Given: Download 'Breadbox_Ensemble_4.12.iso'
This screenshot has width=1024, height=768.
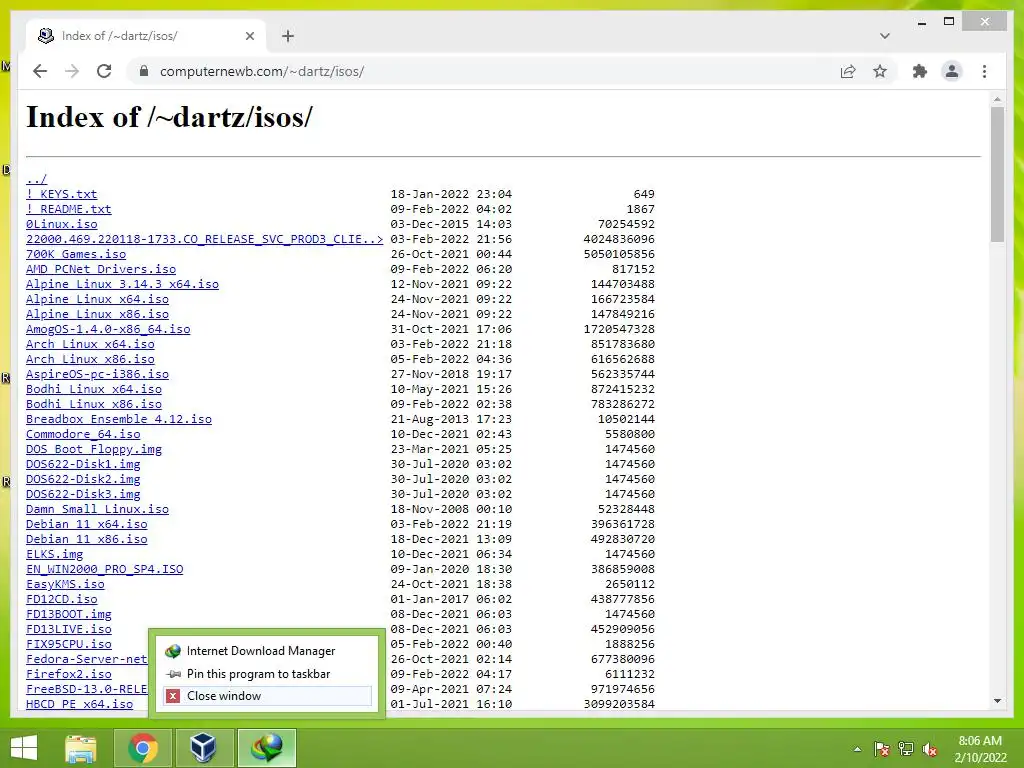Looking at the screenshot, I should [119, 419].
